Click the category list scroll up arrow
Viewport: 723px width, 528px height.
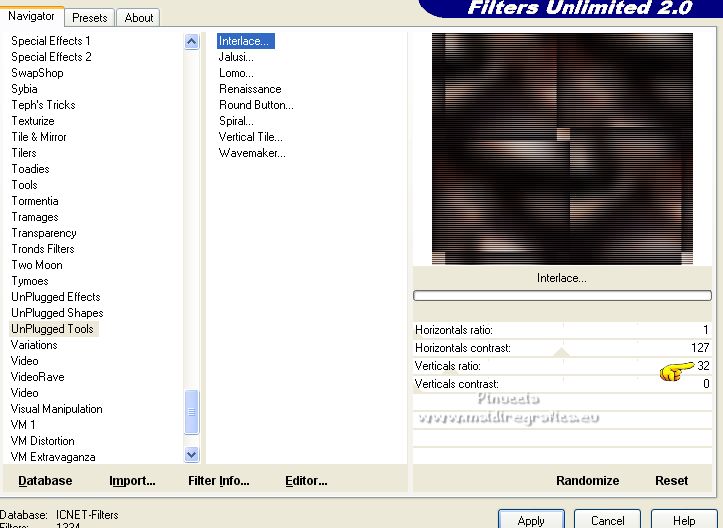click(191, 42)
